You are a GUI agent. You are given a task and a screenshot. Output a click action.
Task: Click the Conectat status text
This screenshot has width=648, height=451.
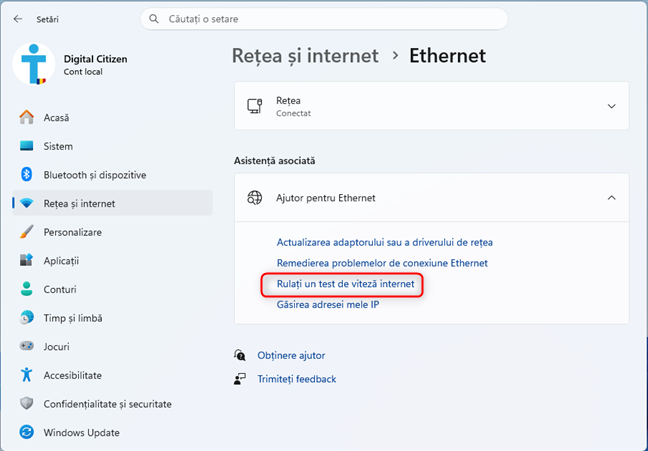(x=293, y=113)
